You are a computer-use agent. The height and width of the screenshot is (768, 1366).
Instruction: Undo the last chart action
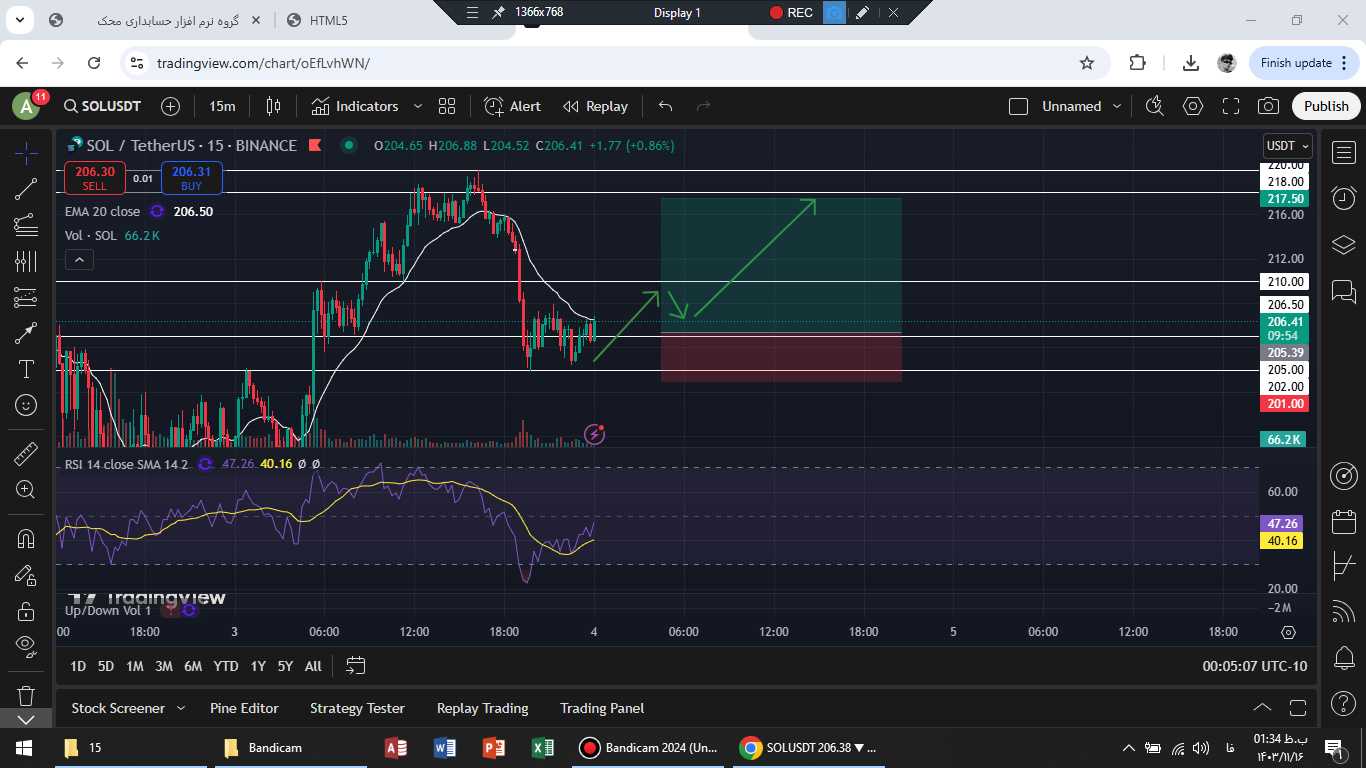point(665,106)
